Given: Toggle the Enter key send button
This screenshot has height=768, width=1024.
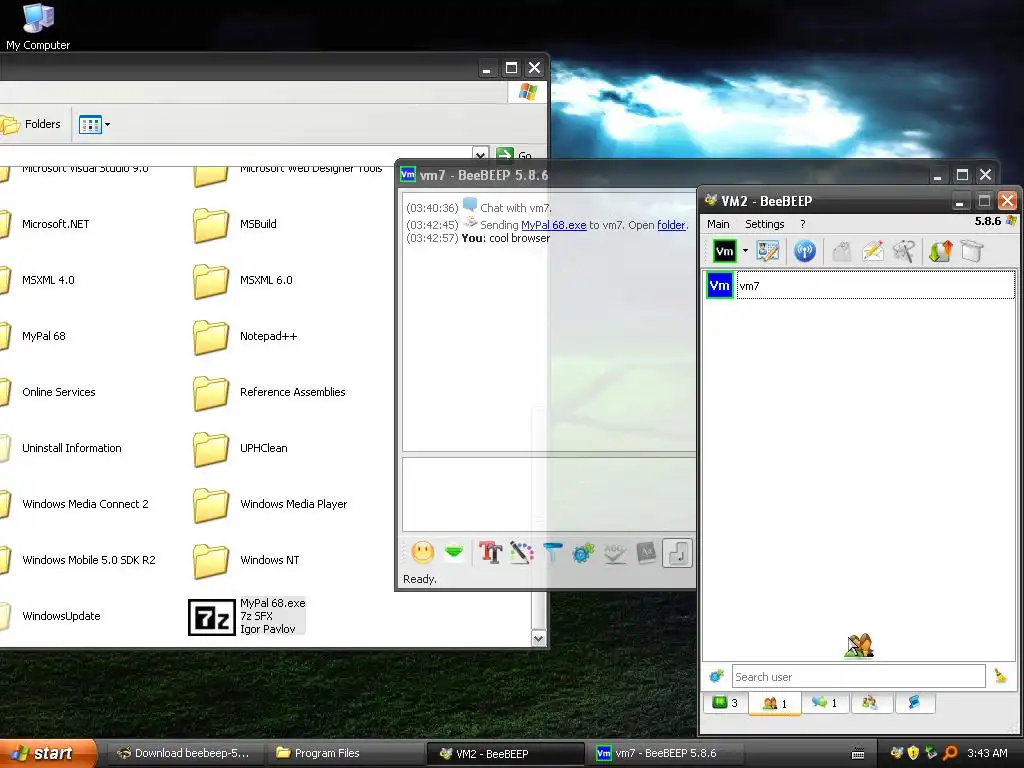Looking at the screenshot, I should click(x=677, y=553).
